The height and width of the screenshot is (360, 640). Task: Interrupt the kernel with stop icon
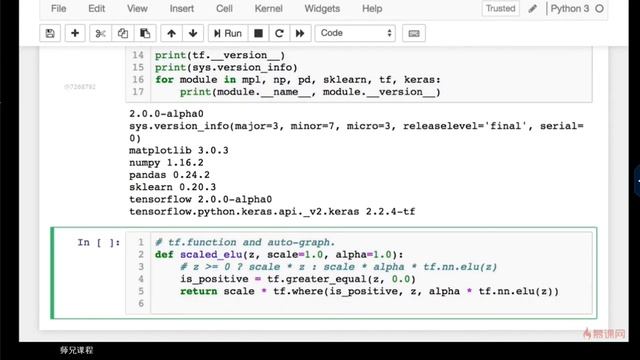[x=258, y=33]
